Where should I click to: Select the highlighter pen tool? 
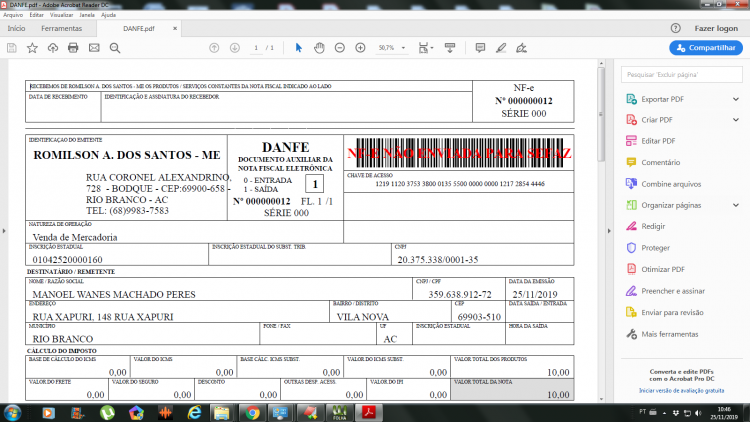coord(501,48)
